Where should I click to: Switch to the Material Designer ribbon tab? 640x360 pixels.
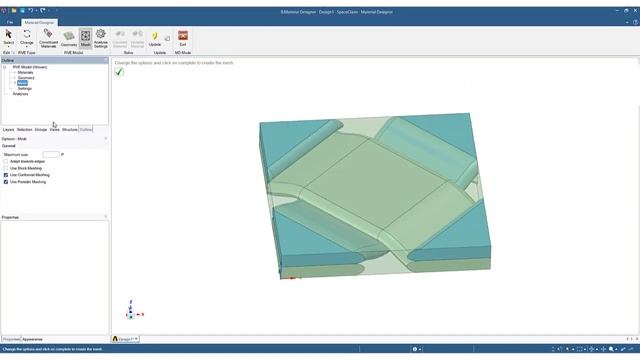[39, 22]
